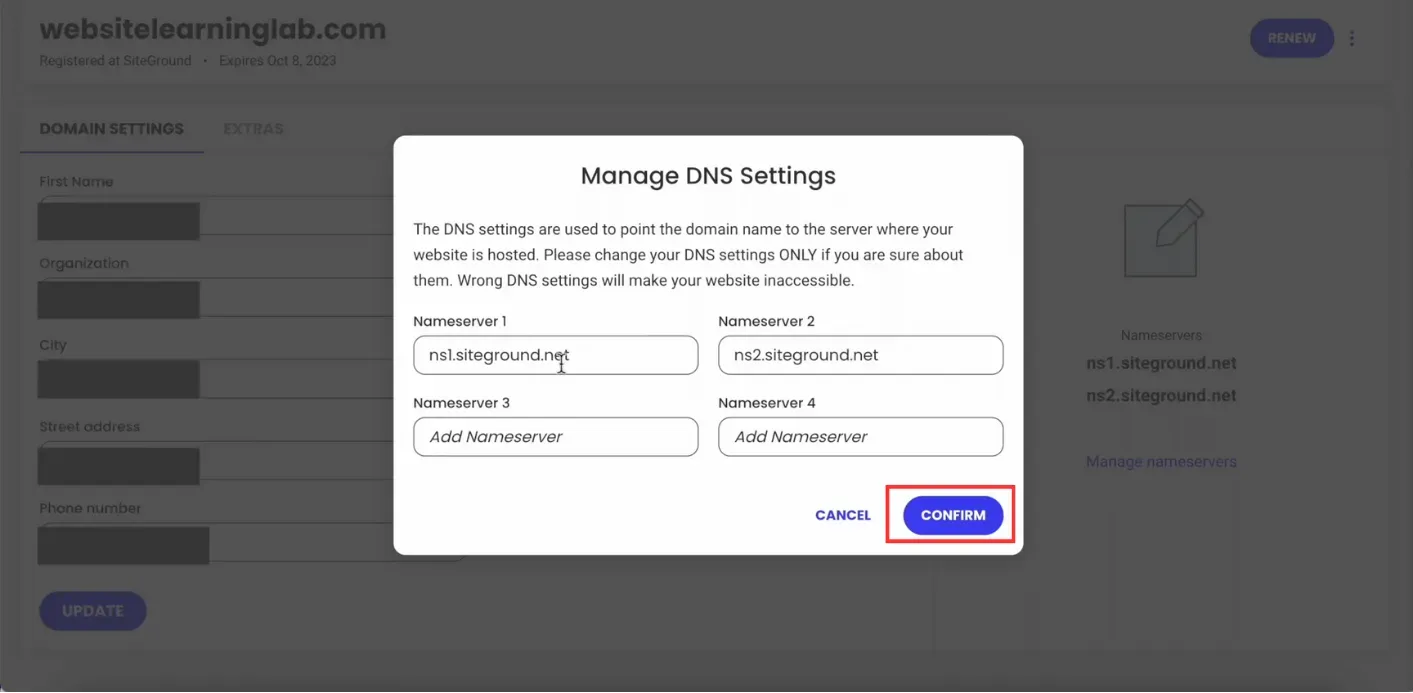Image resolution: width=1413 pixels, height=693 pixels.
Task: Select the DOMAIN SETTINGS tab
Action: pyautogui.click(x=111, y=129)
